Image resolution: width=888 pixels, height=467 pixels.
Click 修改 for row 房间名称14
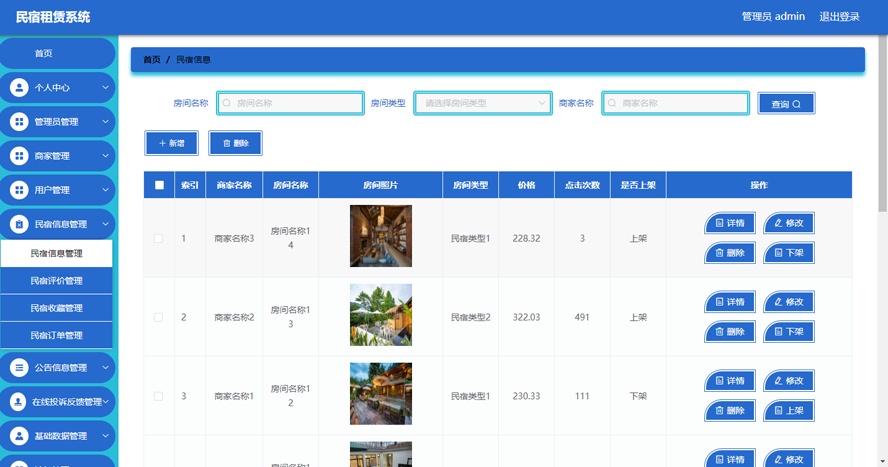[x=789, y=223]
